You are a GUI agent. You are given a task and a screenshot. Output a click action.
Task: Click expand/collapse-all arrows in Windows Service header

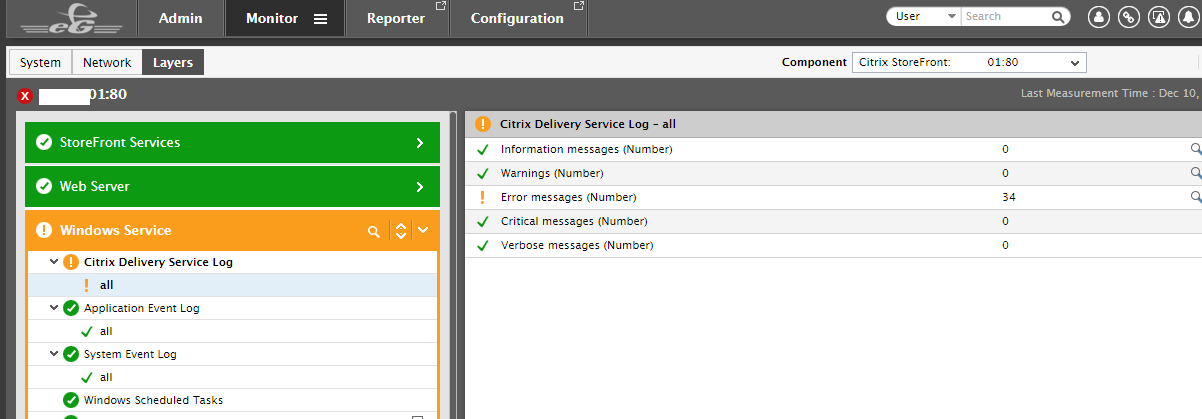400,231
